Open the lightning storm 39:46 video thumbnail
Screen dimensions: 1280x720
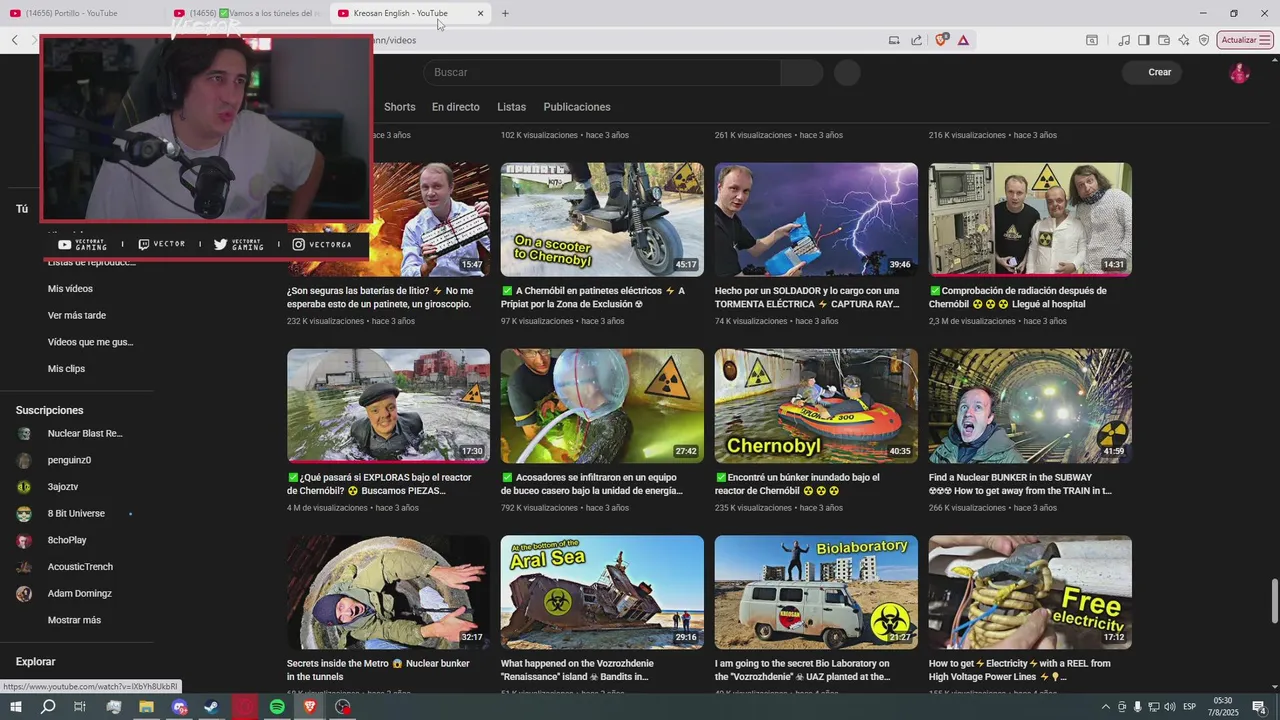[816, 219]
